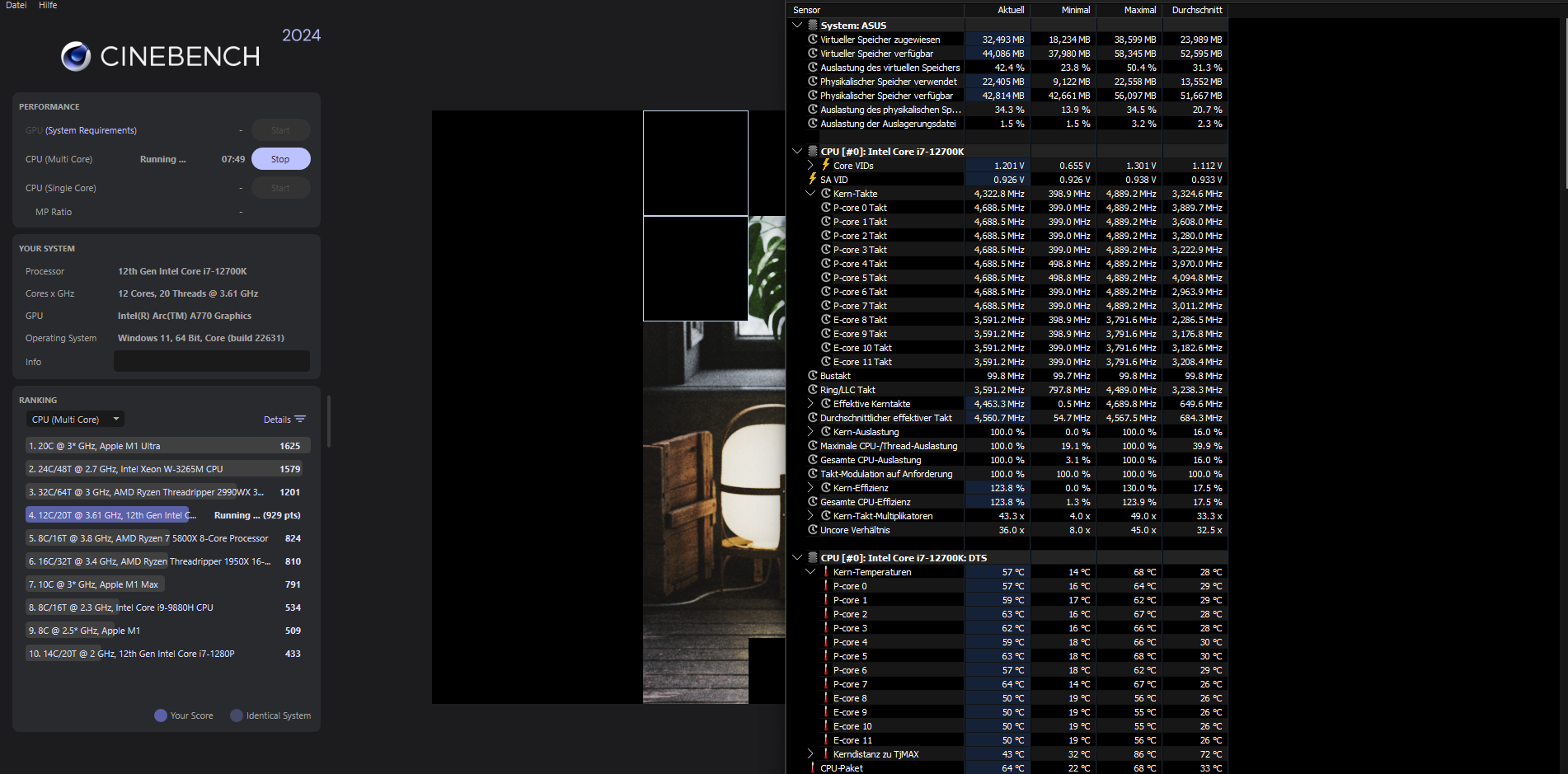The width and height of the screenshot is (1568, 774).
Task: Select the Intel Xeon W-3265M ranking entry
Action: tap(167, 469)
